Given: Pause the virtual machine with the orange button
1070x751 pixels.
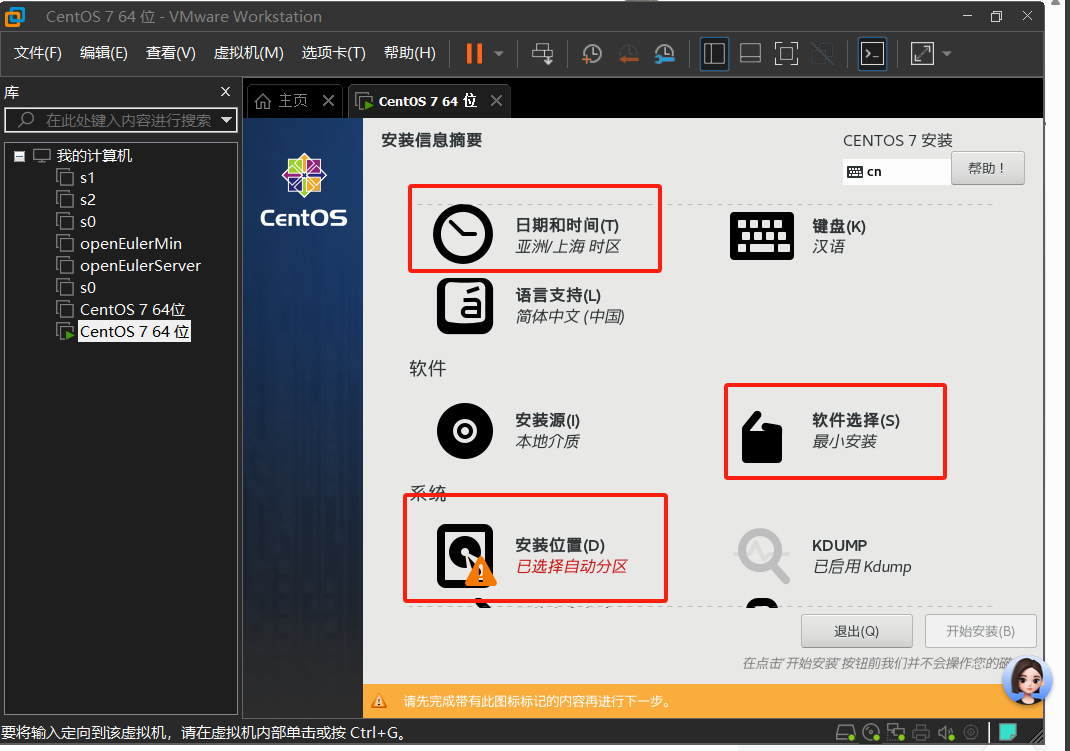Looking at the screenshot, I should [x=474, y=53].
